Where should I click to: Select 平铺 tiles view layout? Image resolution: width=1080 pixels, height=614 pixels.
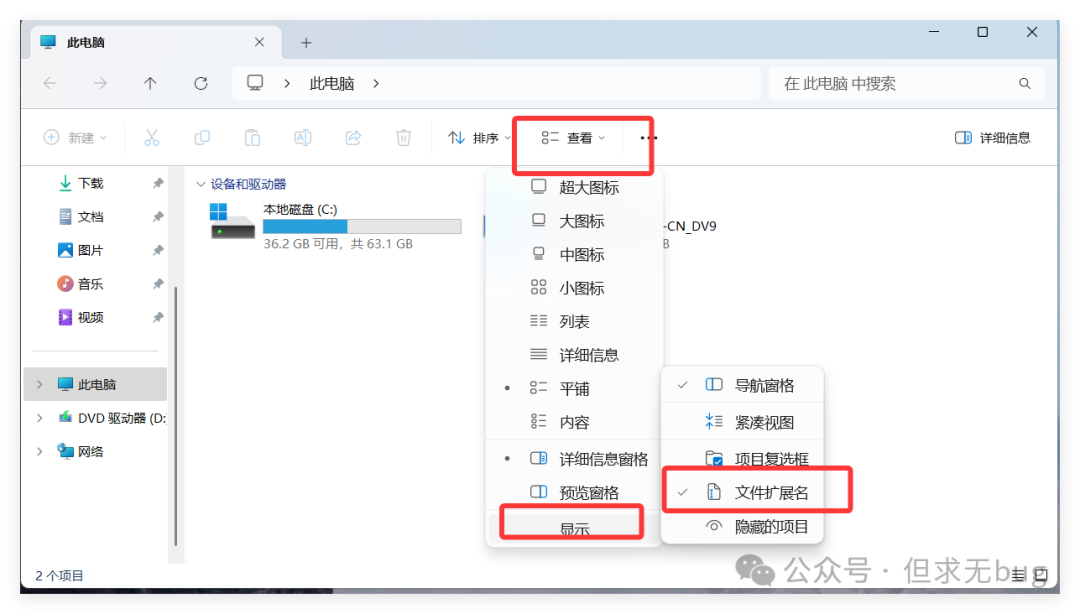(574, 389)
